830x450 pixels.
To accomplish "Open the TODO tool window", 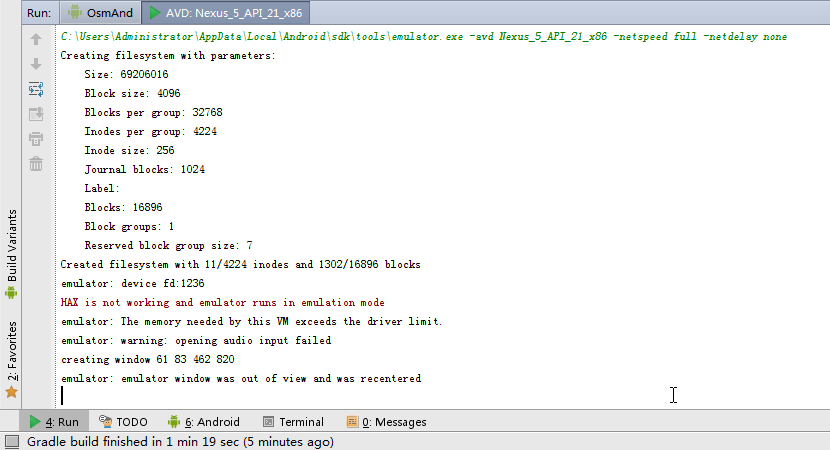I will pos(123,422).
